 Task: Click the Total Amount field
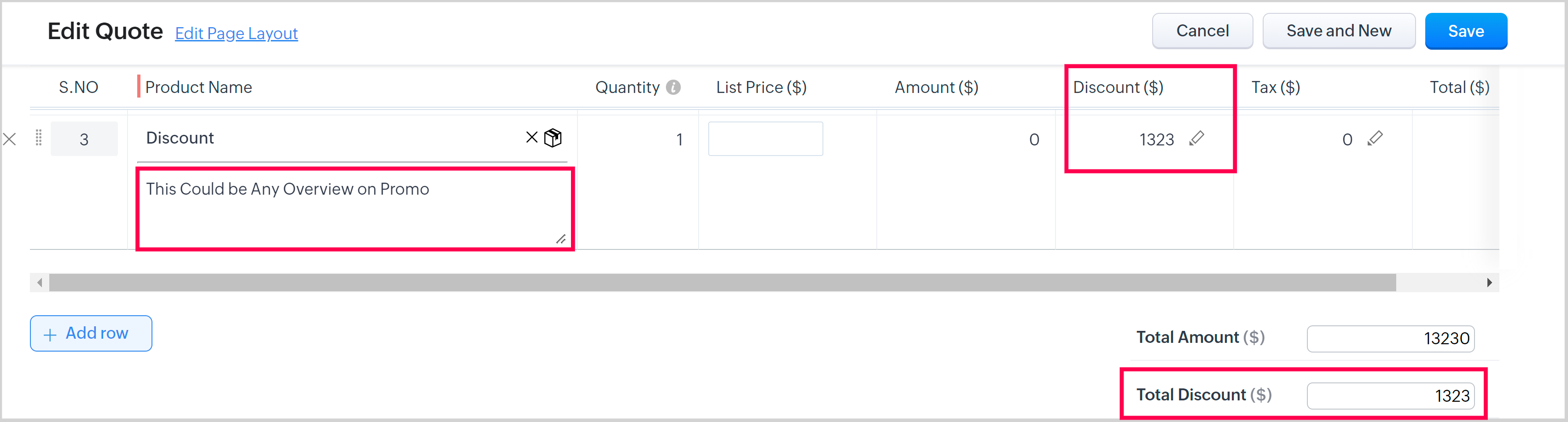[1390, 339]
